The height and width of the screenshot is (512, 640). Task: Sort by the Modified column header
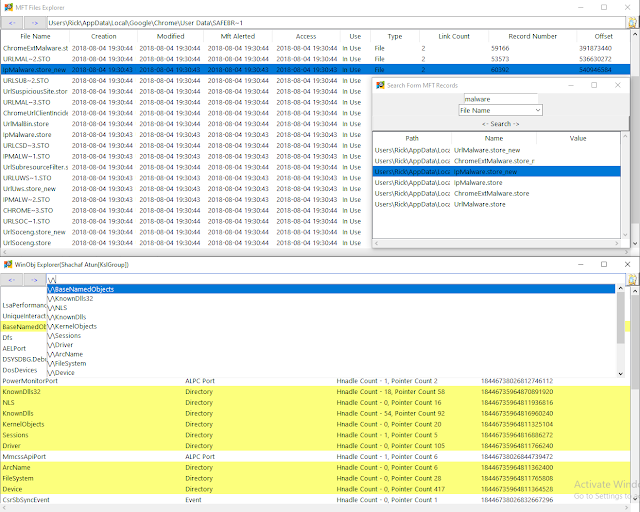click(x=171, y=36)
